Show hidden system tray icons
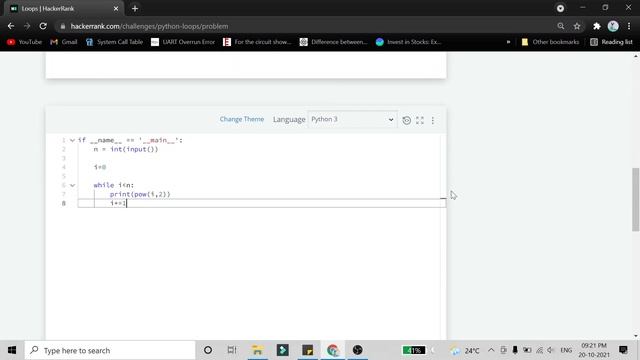This screenshot has height=360, width=640. pos(491,350)
